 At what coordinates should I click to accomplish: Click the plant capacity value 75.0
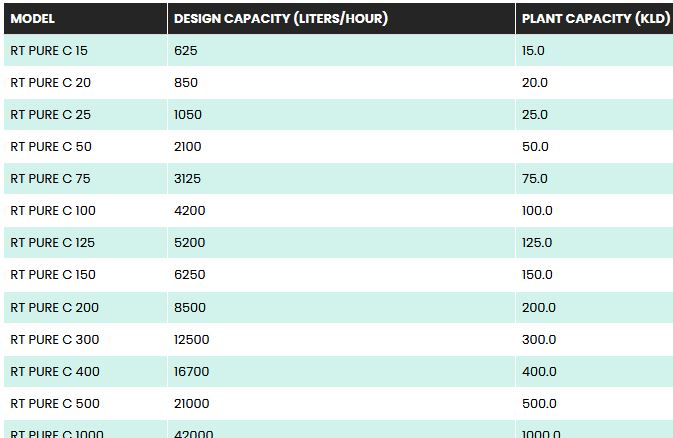pyautogui.click(x=535, y=178)
